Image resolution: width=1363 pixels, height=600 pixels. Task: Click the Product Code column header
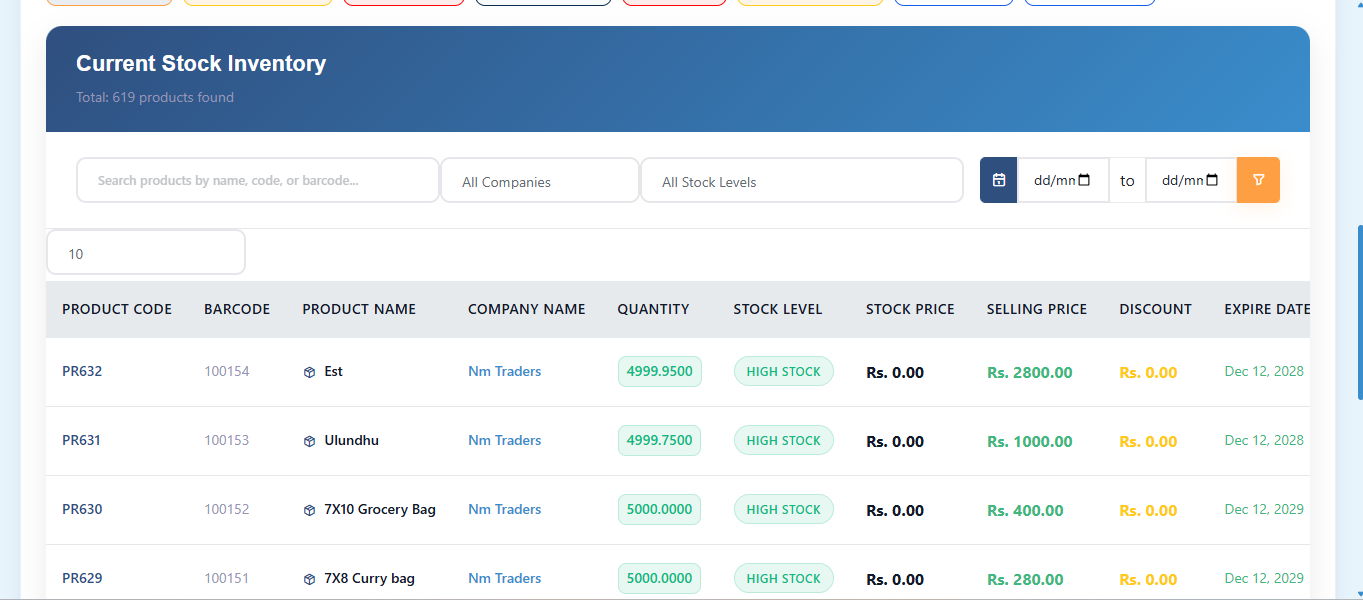tap(117, 309)
